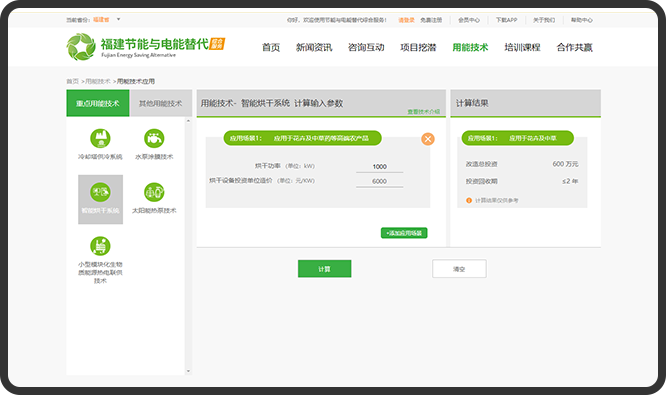Open 合作共赢 in the main navigation
Image resolution: width=666 pixels, height=395 pixels.
point(575,47)
